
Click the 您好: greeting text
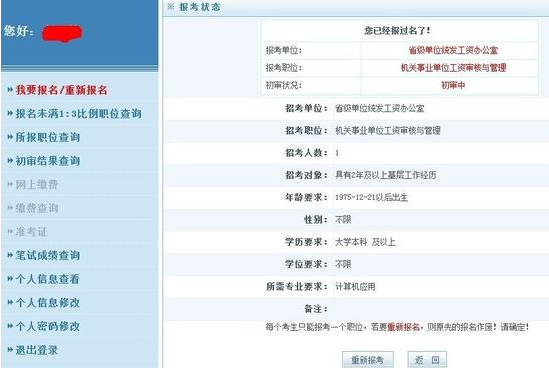tap(19, 31)
